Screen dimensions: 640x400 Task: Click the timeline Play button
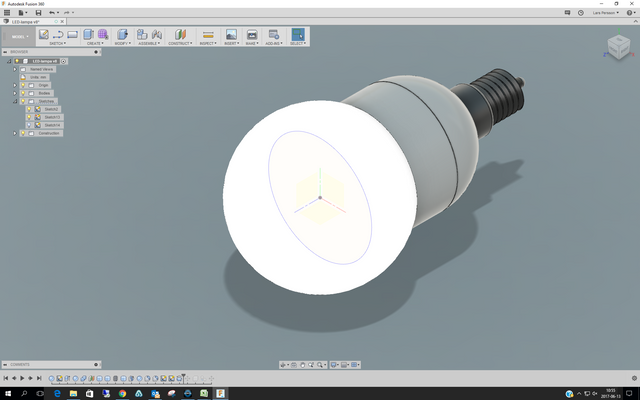tap(22, 378)
